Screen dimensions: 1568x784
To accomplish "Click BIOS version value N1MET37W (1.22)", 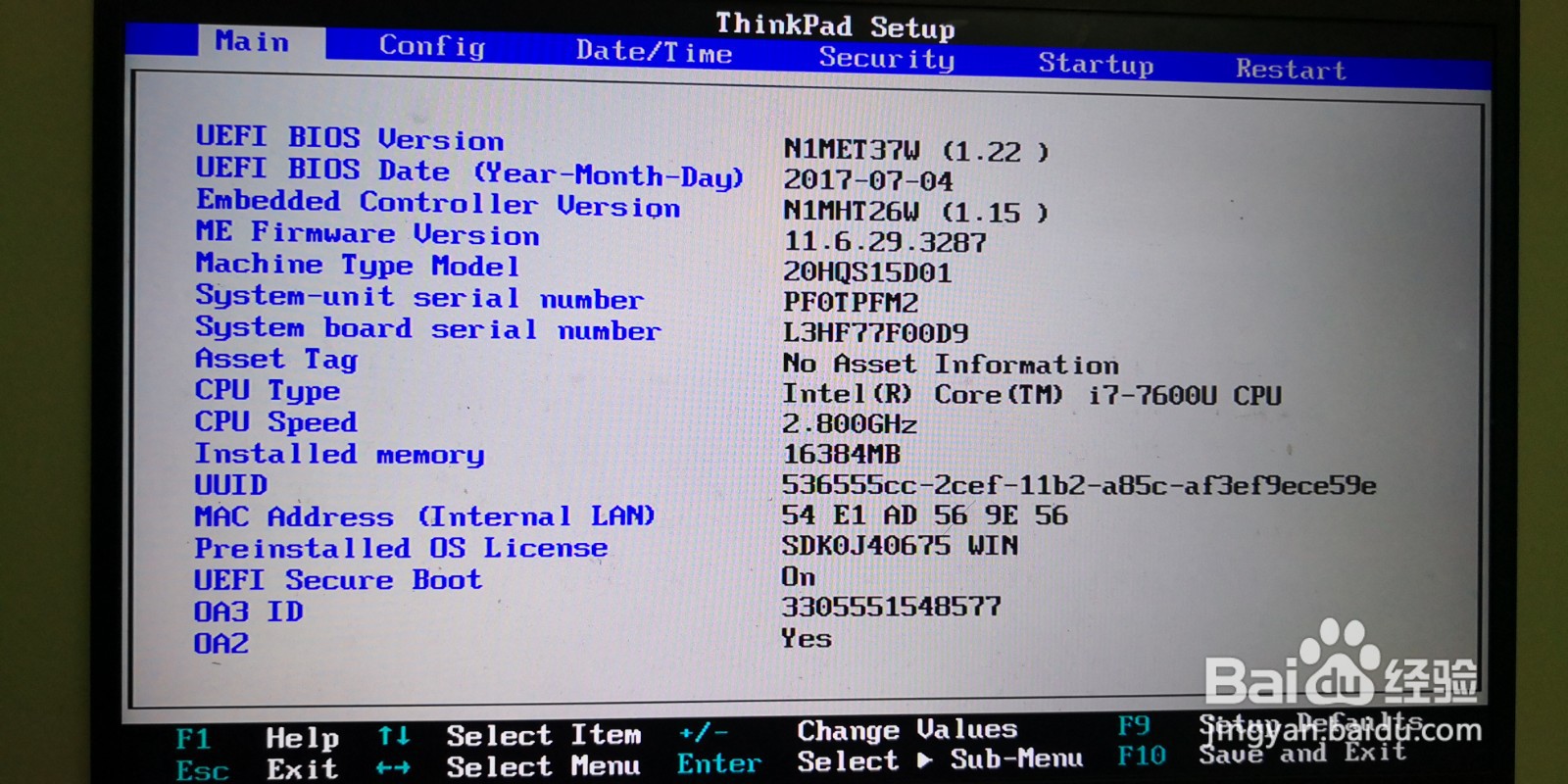I will click(915, 151).
